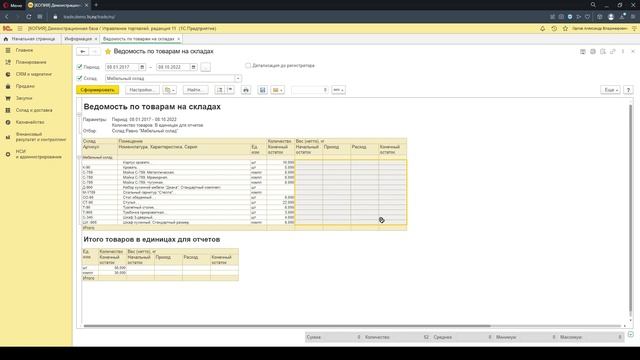Save the report using diskette icon
Viewport: 640px width, 360px height.
click(x=262, y=90)
